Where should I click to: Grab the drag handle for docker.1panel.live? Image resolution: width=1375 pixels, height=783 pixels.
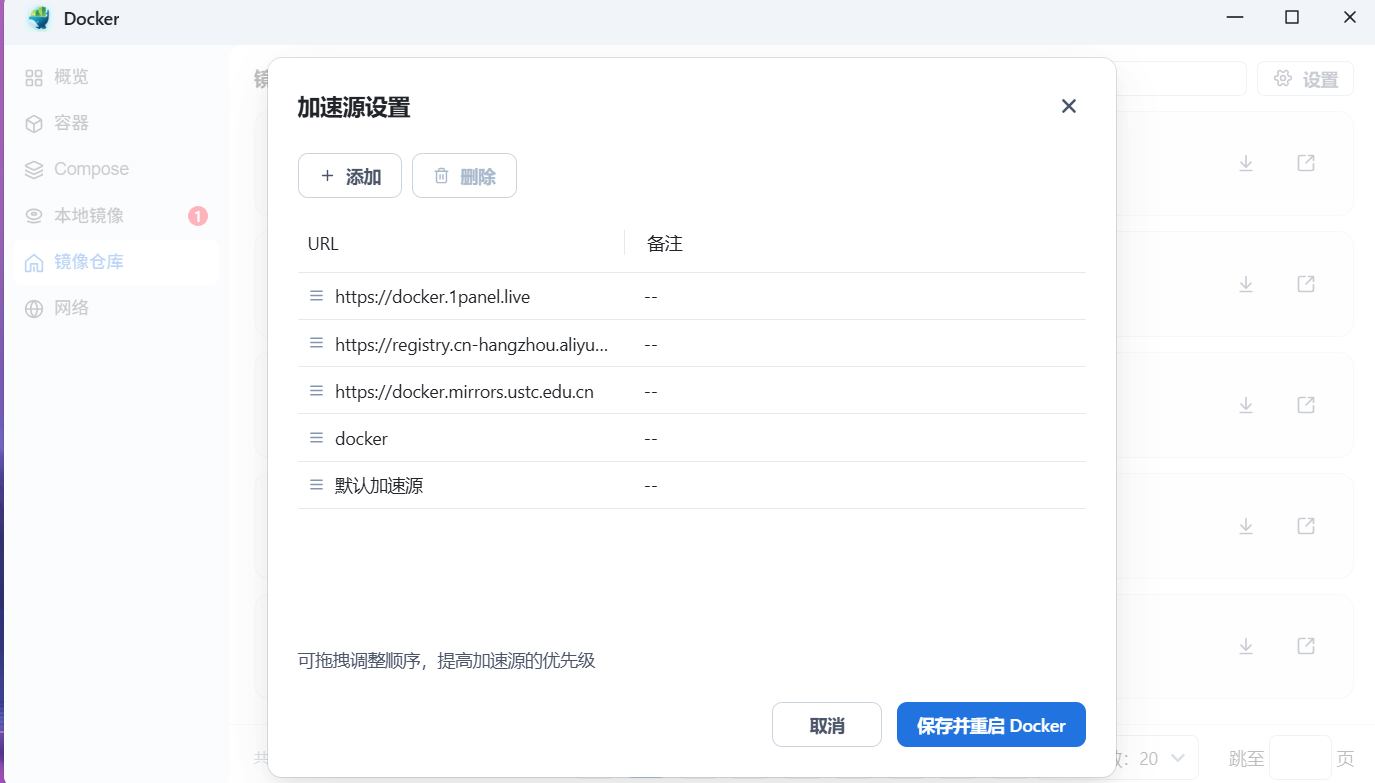pyautogui.click(x=316, y=296)
